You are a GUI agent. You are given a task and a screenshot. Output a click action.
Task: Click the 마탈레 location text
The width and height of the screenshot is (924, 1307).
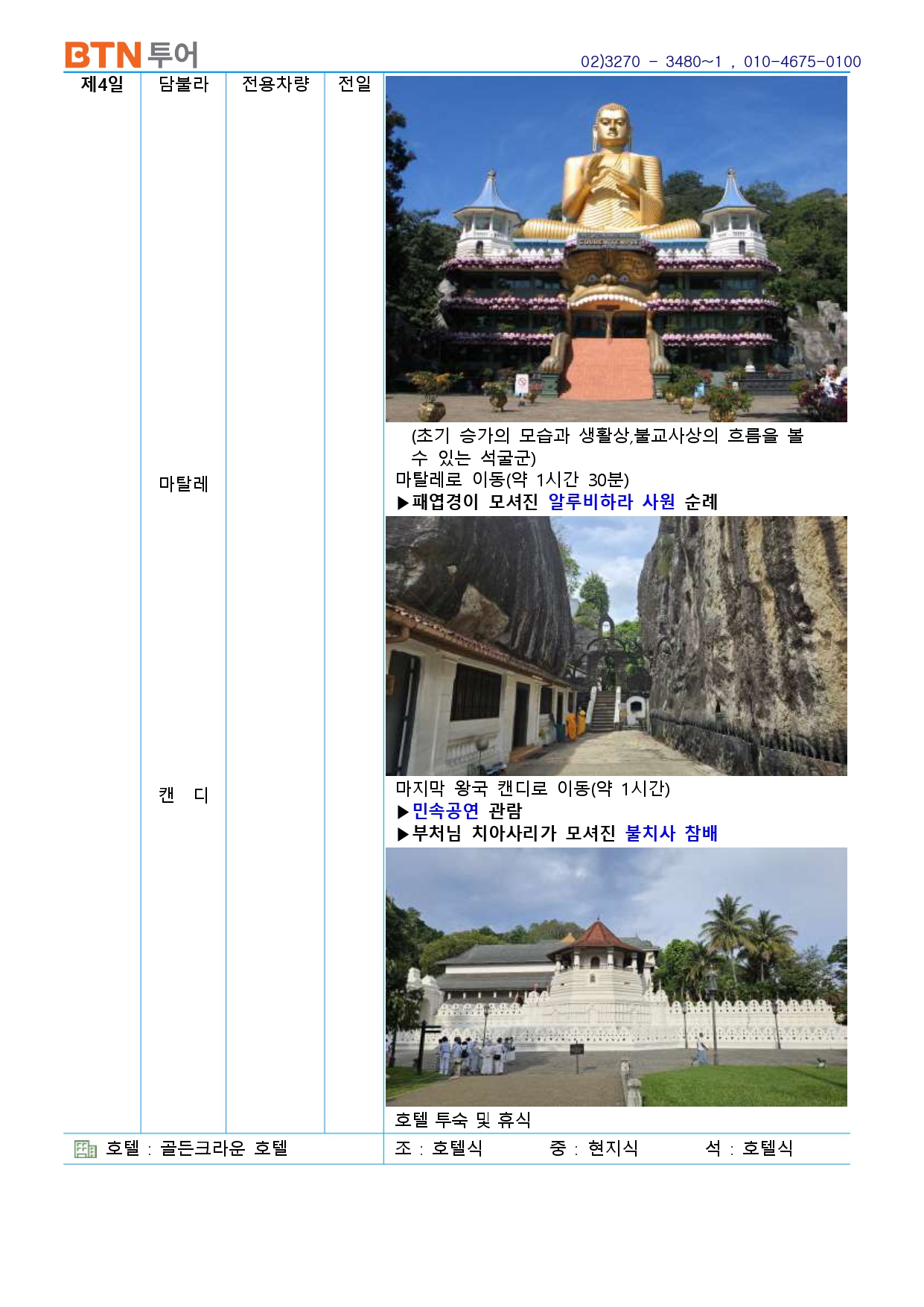tap(183, 484)
